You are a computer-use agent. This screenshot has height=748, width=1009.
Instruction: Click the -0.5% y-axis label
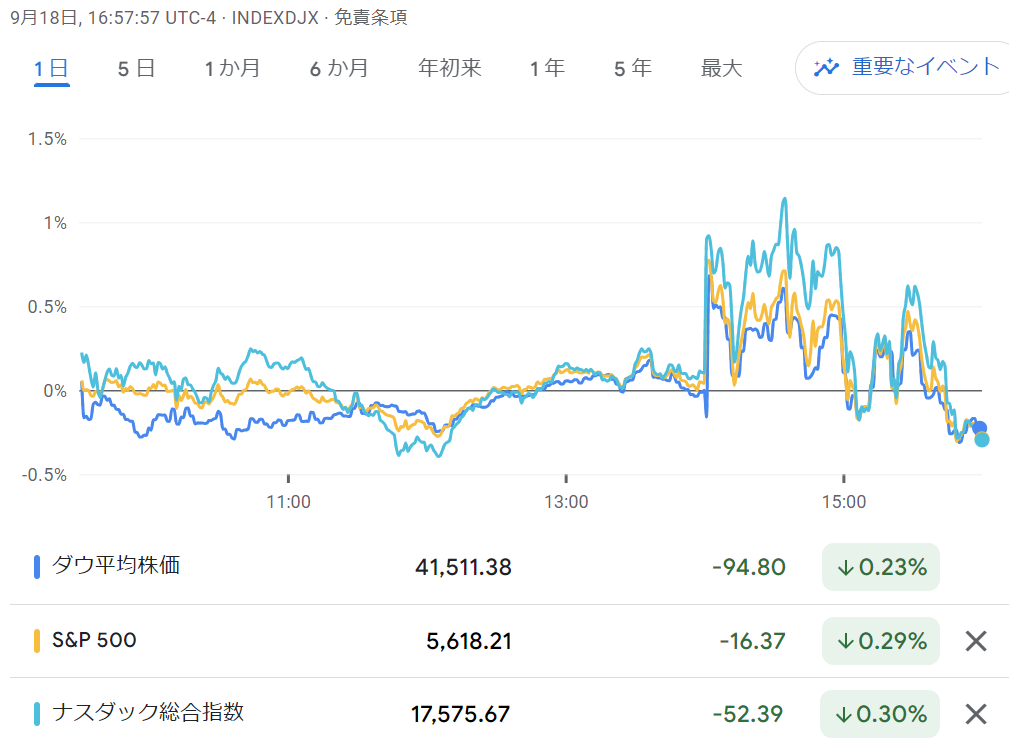pos(44,475)
